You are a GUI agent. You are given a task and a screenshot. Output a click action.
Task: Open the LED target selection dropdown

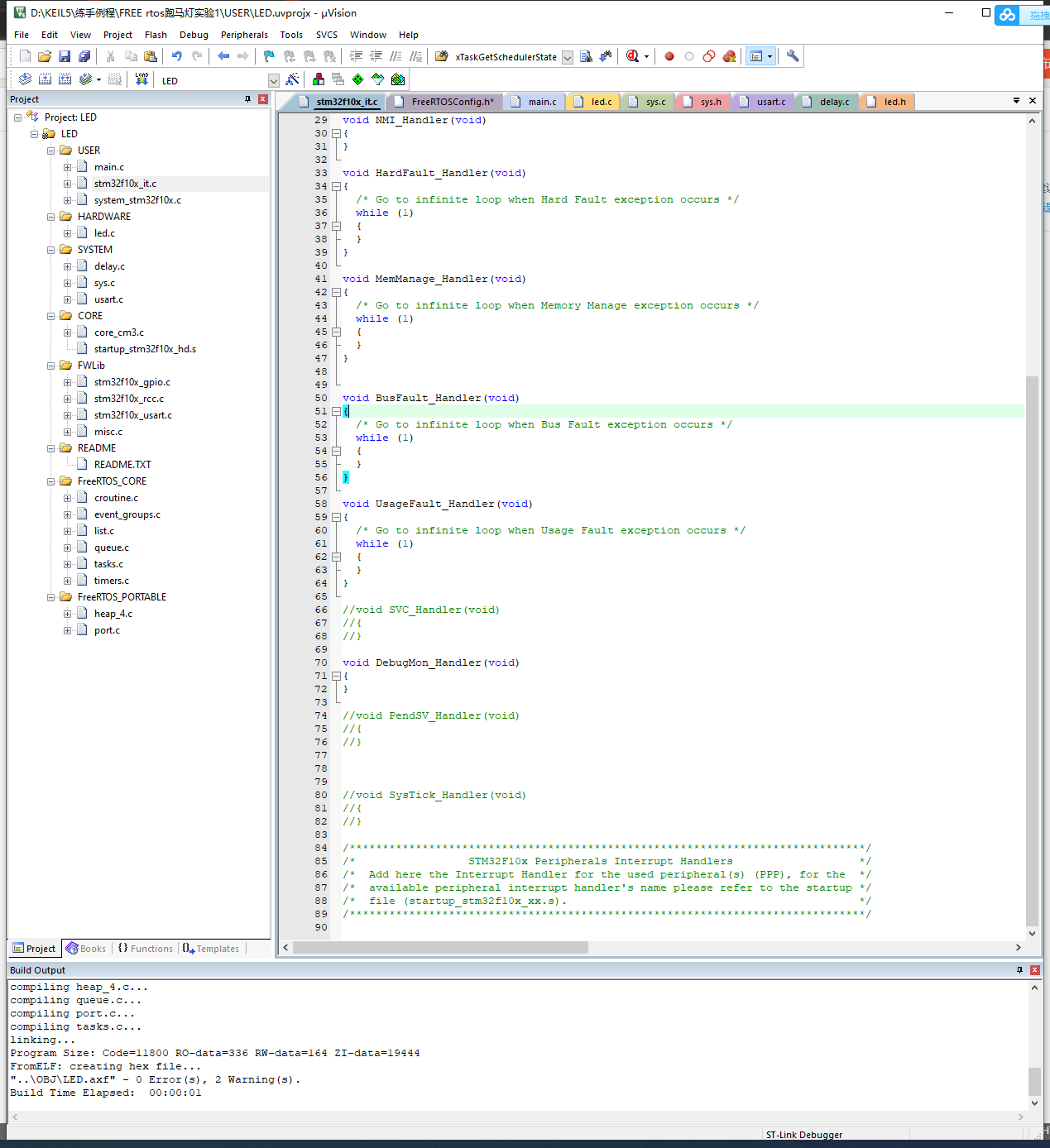[x=273, y=79]
